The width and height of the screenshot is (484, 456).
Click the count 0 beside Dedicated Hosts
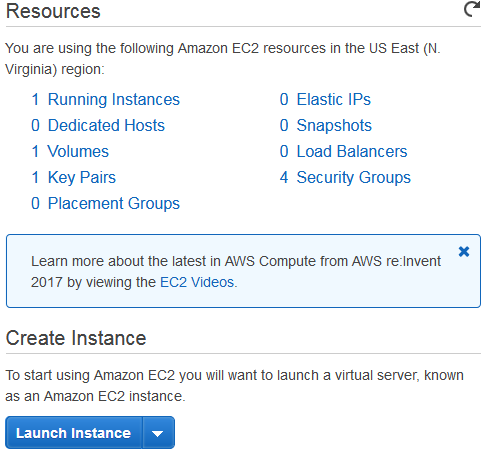35,125
